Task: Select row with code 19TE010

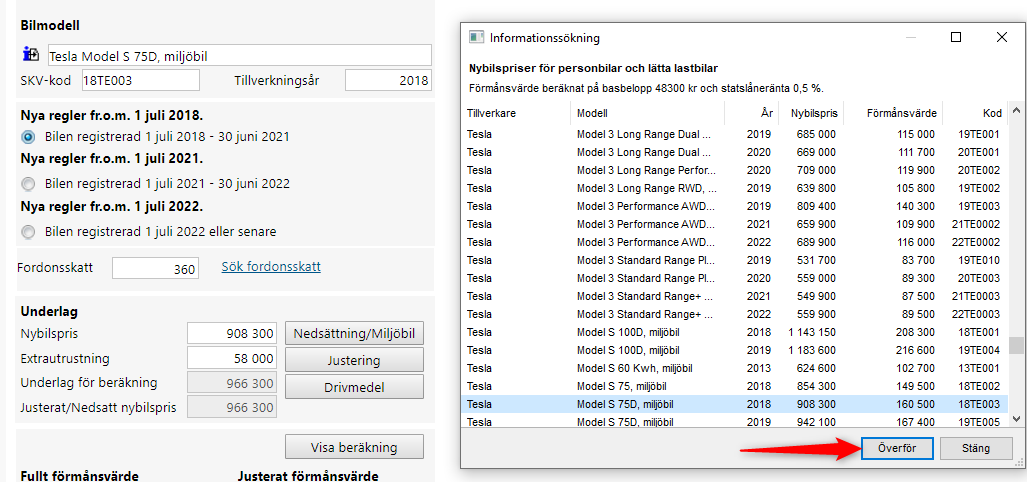Action: click(736, 260)
